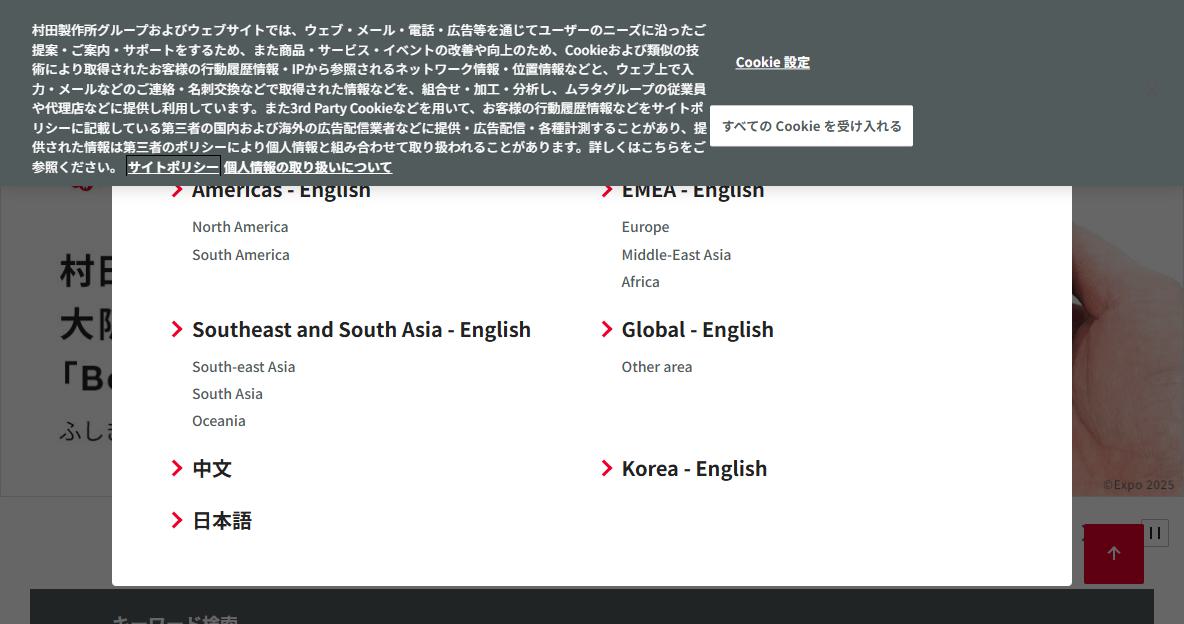Click the scroll-to-top arrow button
This screenshot has height=624, width=1184.
pos(1114,554)
